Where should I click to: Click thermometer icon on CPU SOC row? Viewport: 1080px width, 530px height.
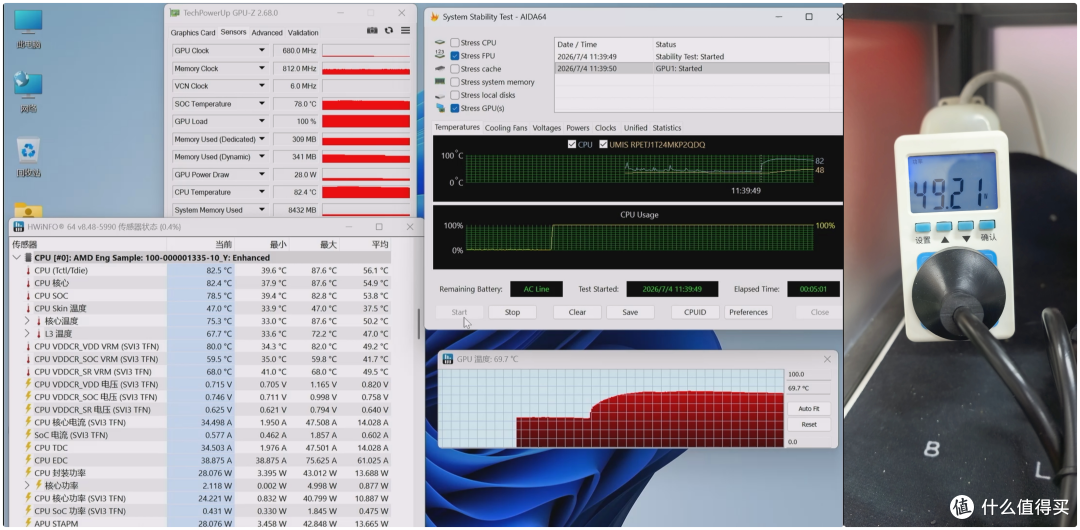tap(28, 296)
